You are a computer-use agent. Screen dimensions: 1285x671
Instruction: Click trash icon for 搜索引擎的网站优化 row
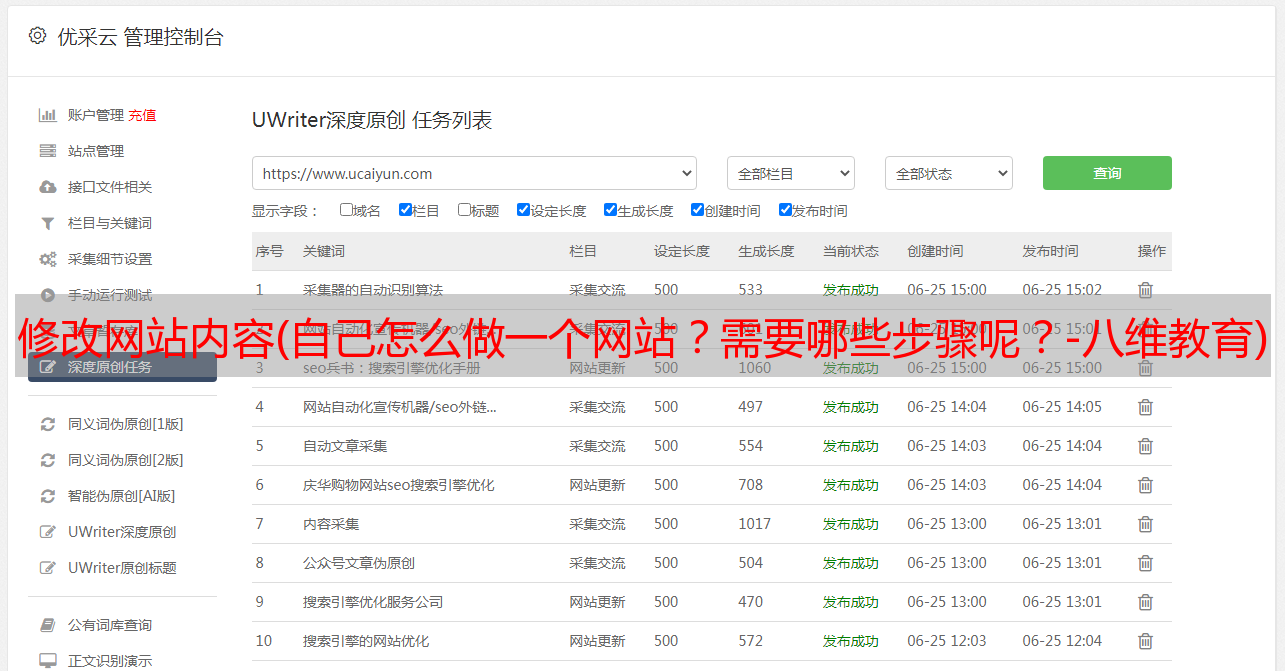click(1146, 641)
